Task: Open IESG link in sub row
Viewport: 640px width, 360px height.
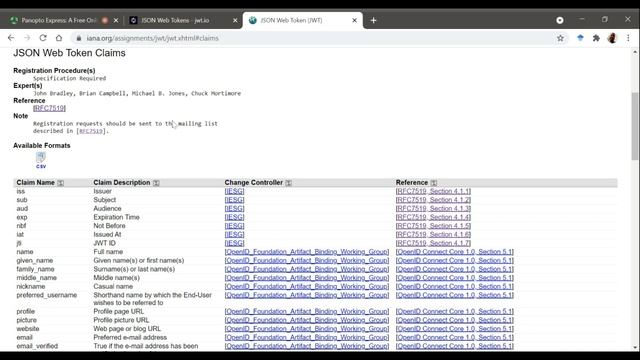Action: (x=234, y=200)
